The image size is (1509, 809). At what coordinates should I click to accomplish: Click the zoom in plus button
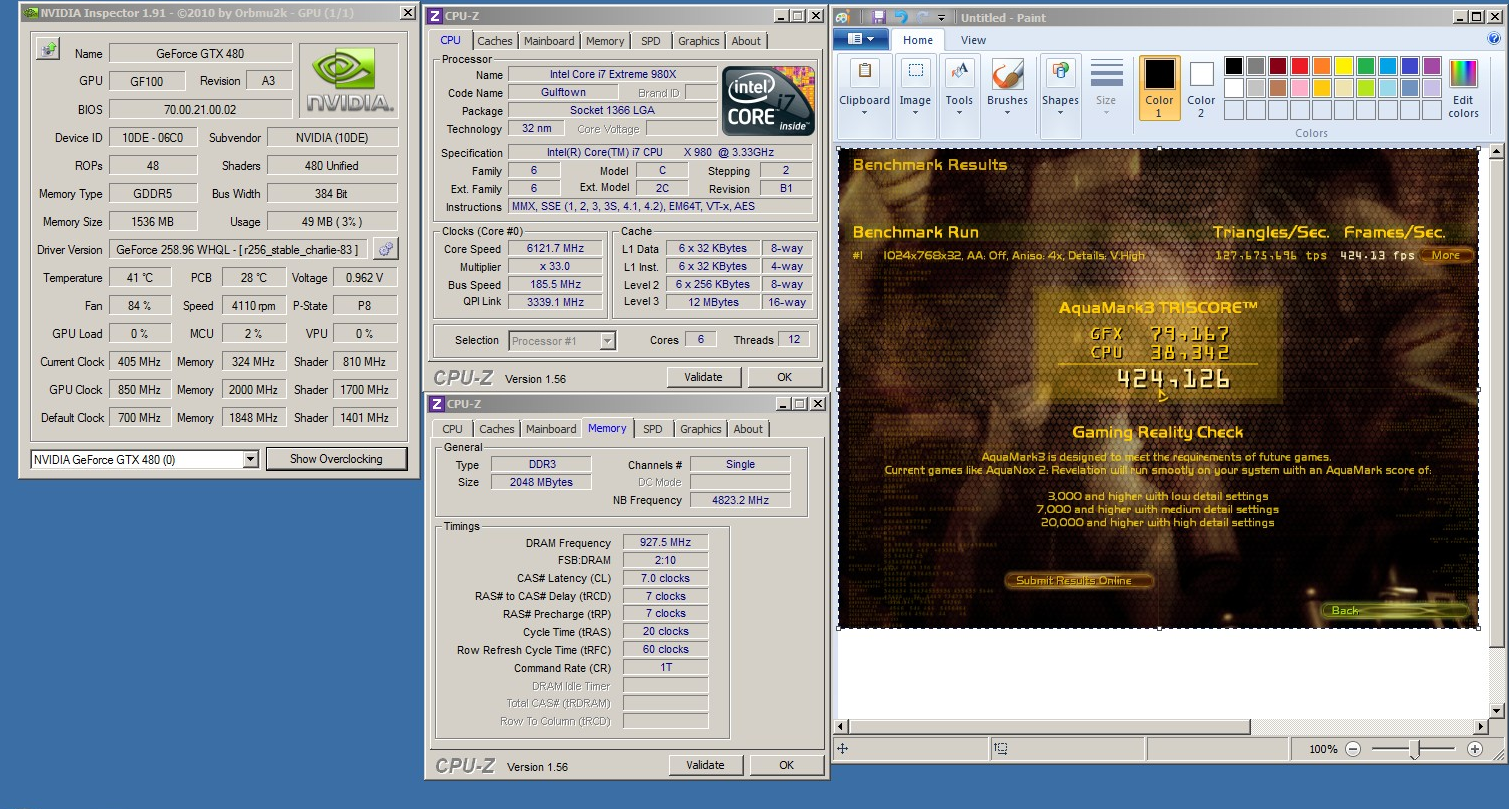click(1475, 749)
